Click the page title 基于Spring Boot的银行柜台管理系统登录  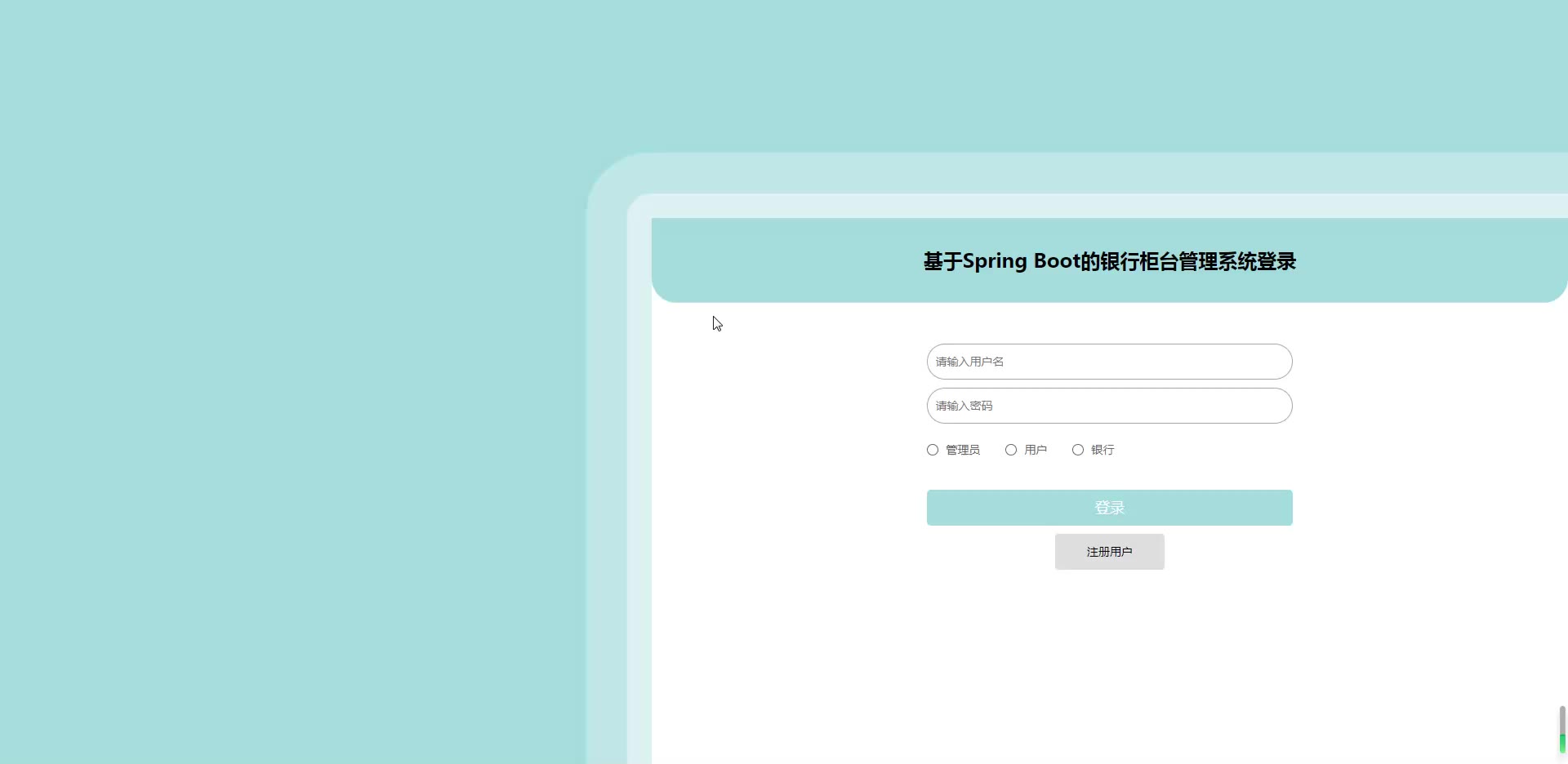point(1109,261)
